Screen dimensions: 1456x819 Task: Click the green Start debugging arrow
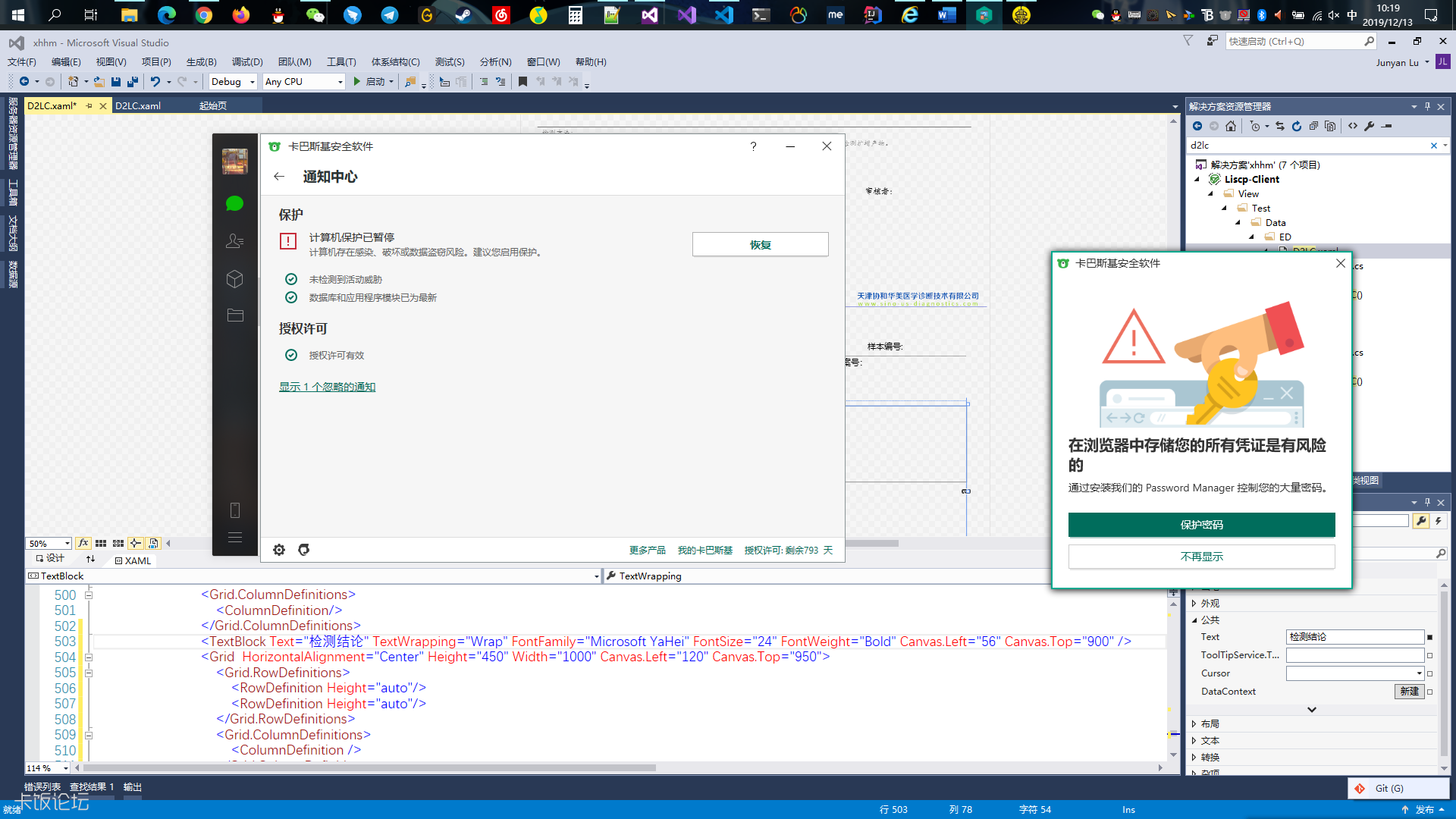pyautogui.click(x=357, y=82)
